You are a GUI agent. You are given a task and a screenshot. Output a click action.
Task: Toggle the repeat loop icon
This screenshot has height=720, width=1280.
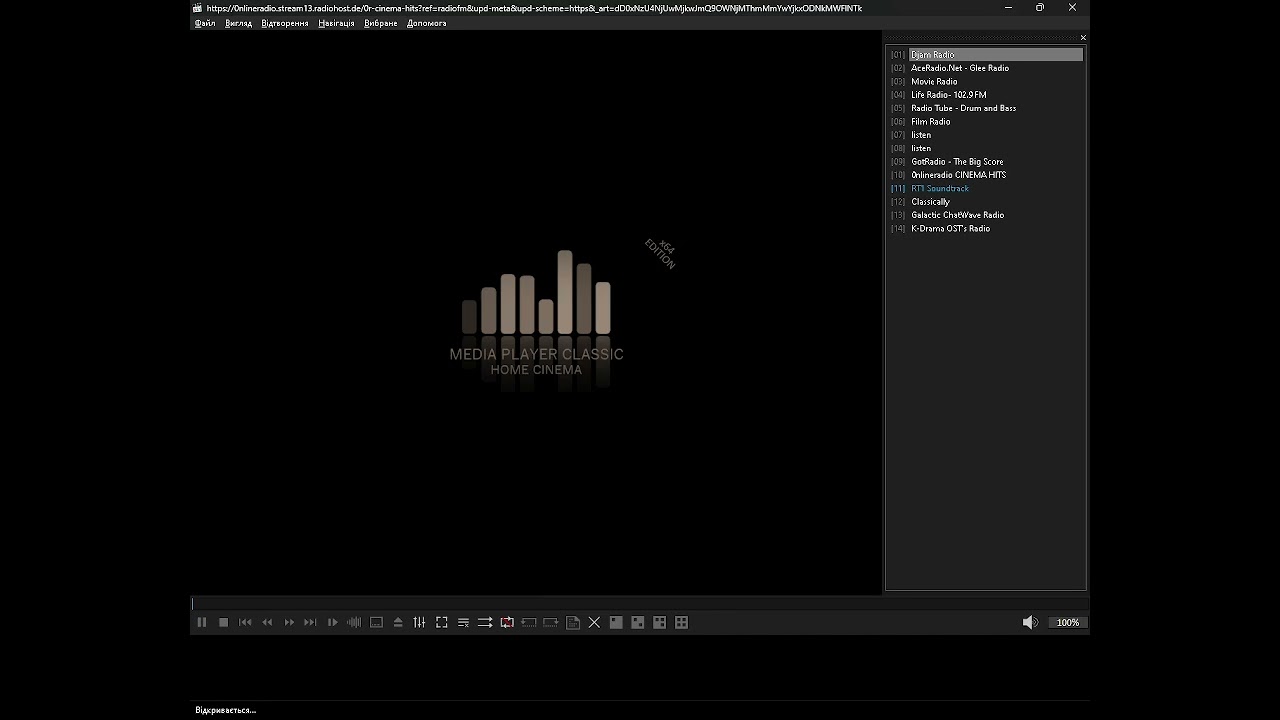tap(507, 622)
